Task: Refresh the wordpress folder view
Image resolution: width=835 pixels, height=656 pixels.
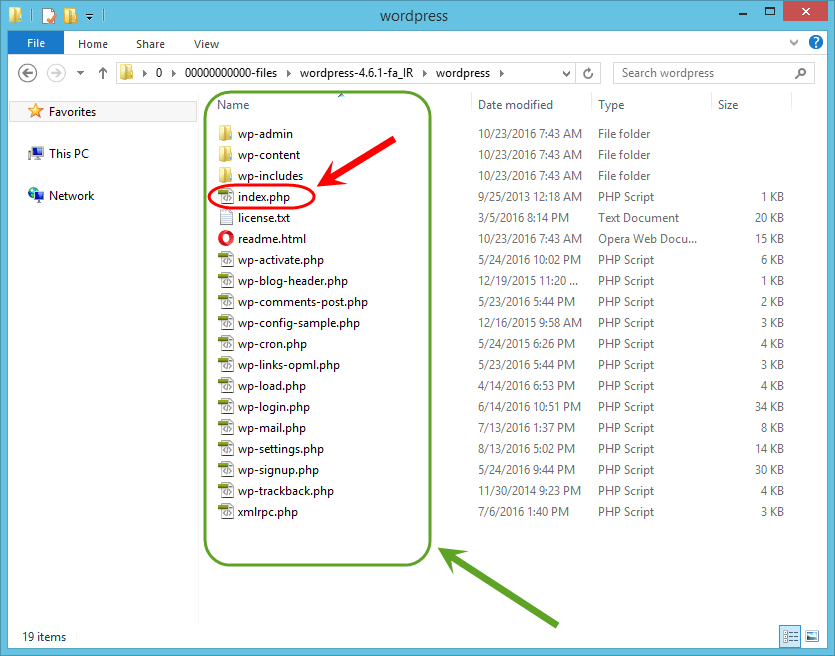Action: [588, 73]
